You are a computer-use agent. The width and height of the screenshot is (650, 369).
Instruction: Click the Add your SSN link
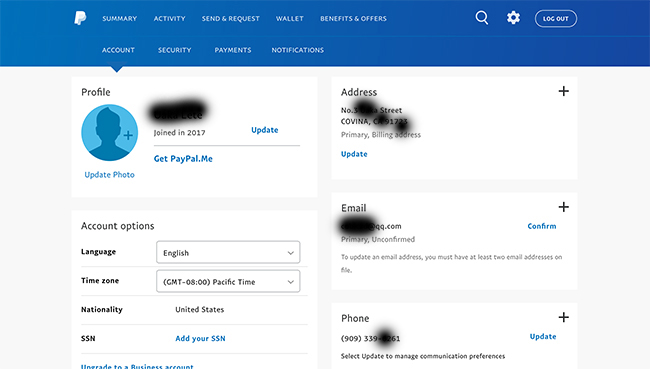pyautogui.click(x=200, y=338)
